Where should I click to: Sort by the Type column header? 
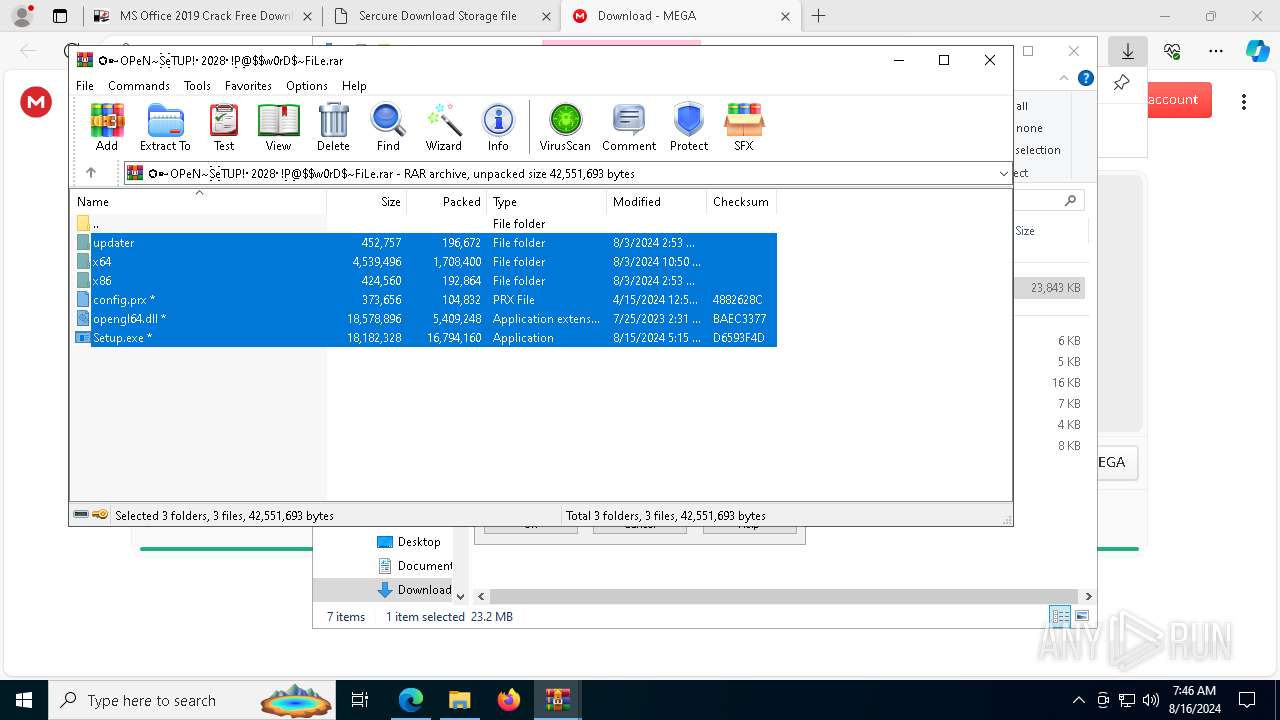click(x=546, y=202)
